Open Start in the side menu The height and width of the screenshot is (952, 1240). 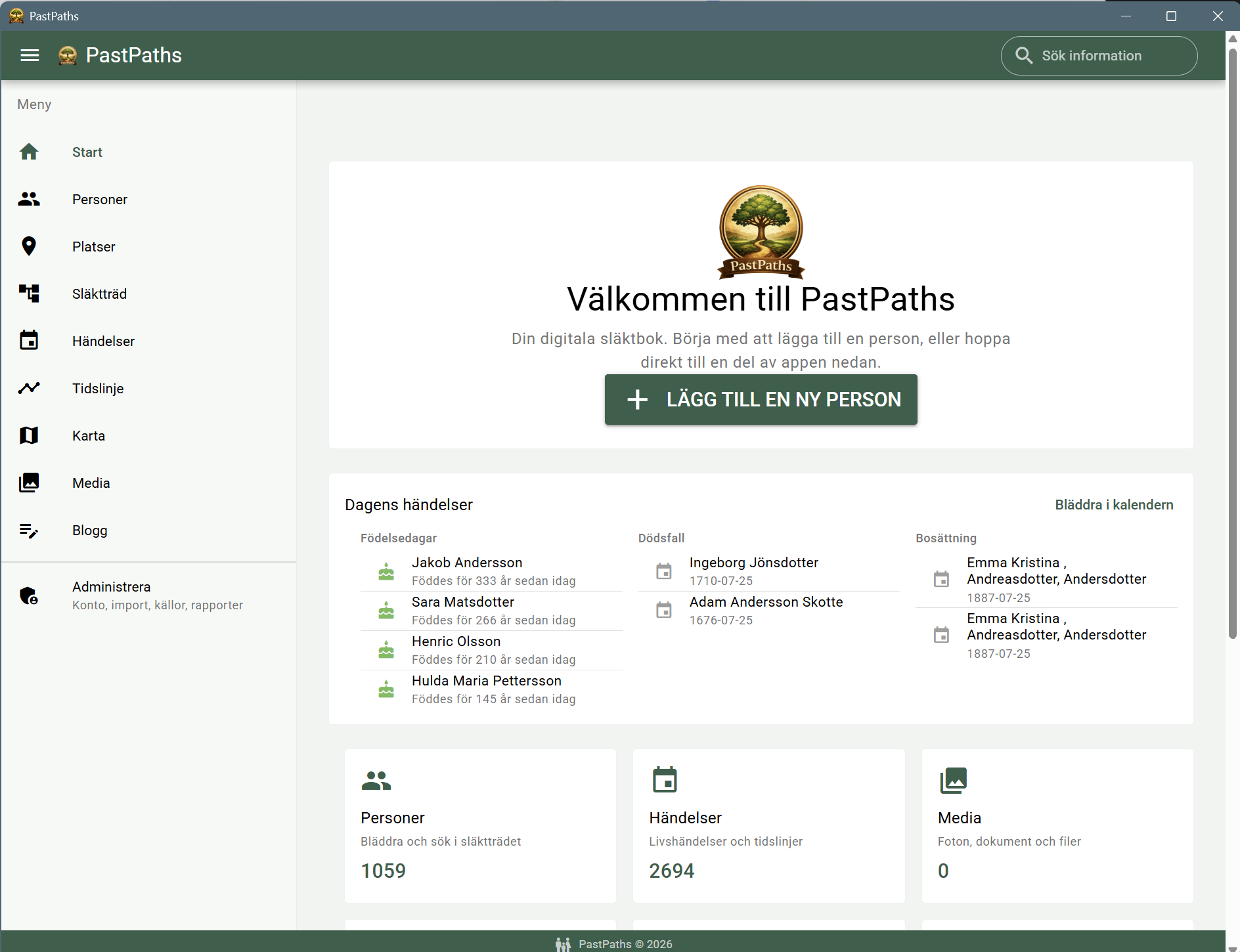(x=148, y=152)
